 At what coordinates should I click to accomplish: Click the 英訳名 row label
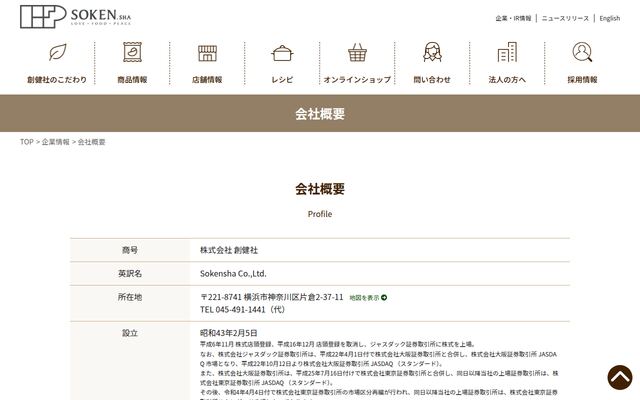click(130, 273)
